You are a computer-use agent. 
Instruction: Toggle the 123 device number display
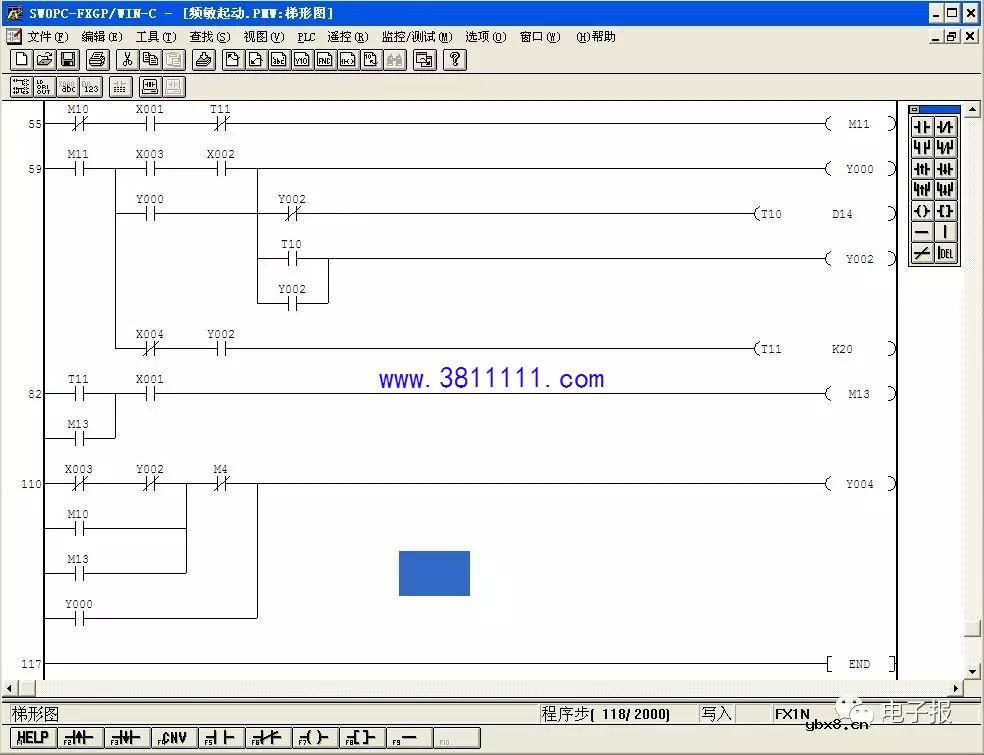tap(91, 86)
